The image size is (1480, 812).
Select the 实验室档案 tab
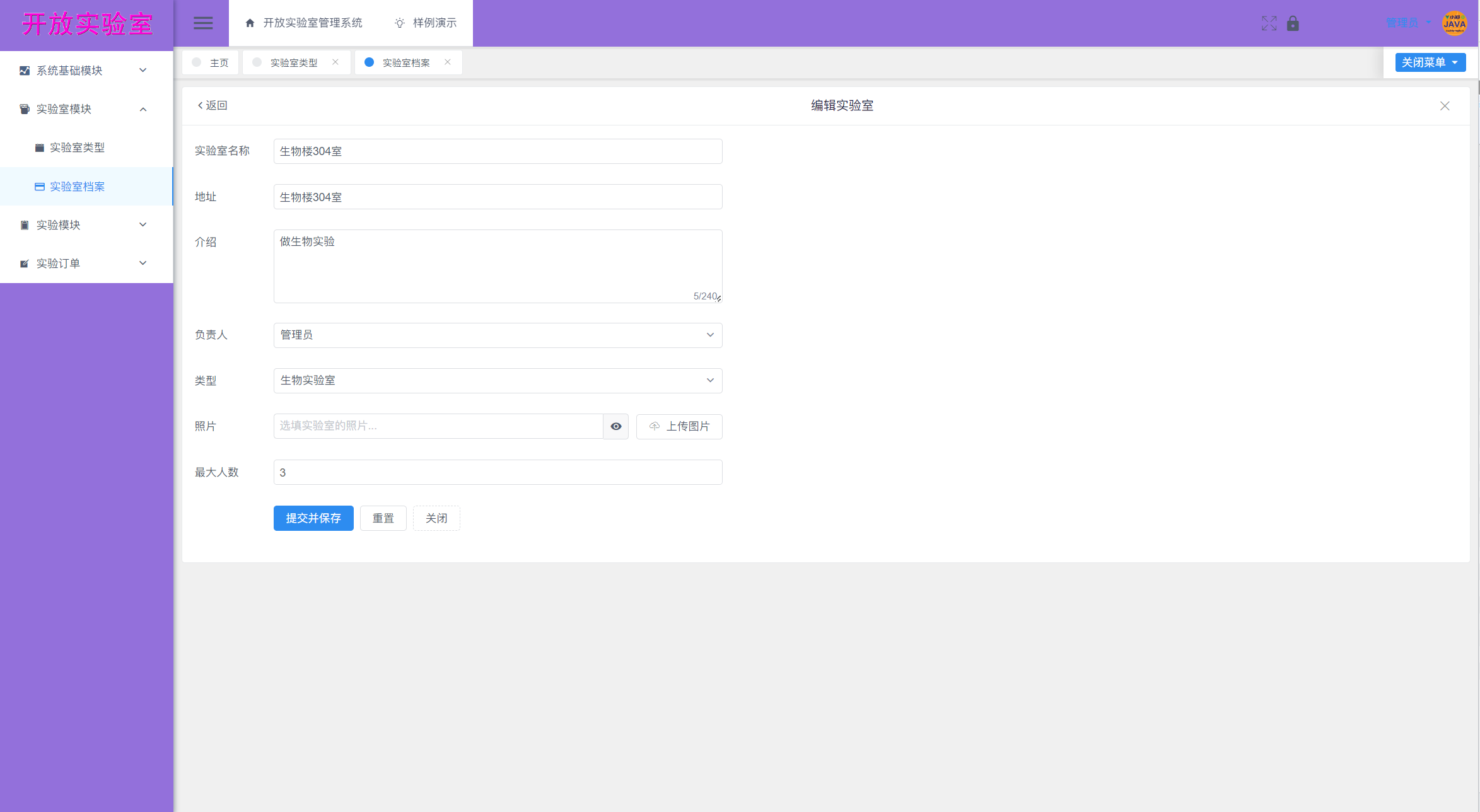(x=409, y=62)
